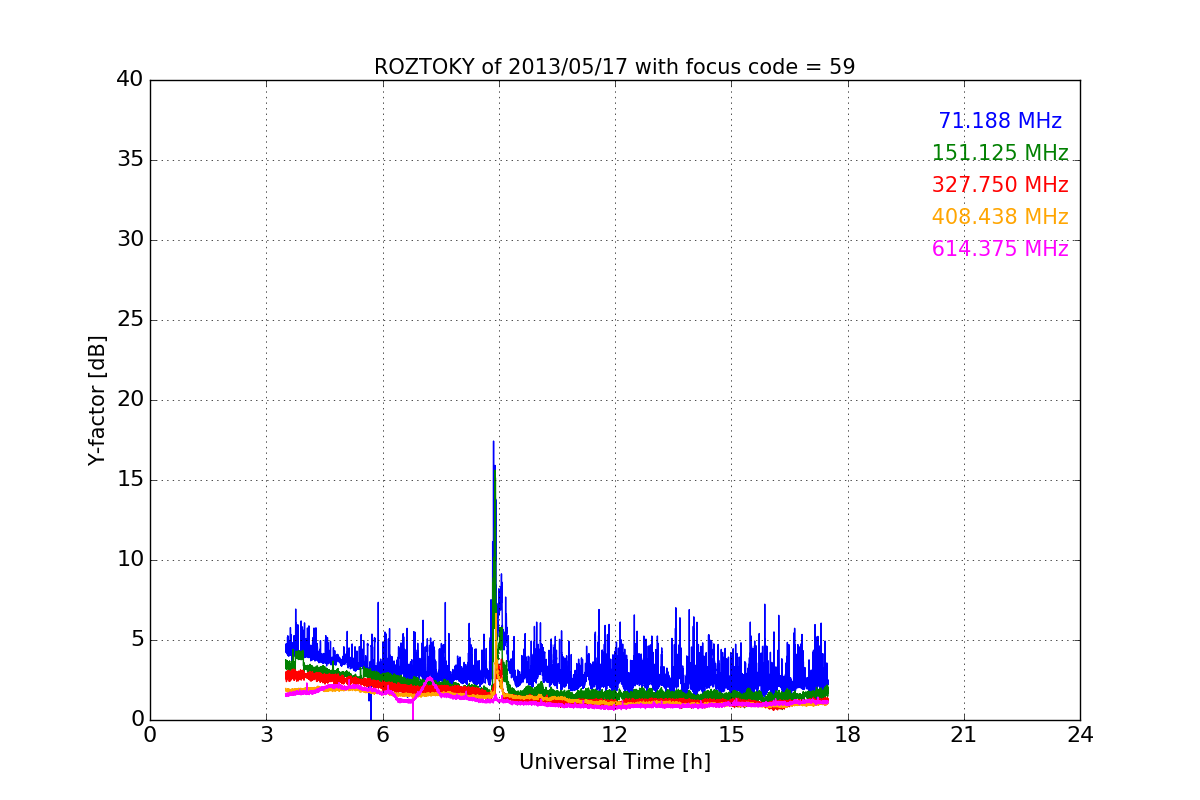Select the 327.750 MHz legend label
Image resolution: width=1200 pixels, height=800 pixels.
tap(1000, 185)
